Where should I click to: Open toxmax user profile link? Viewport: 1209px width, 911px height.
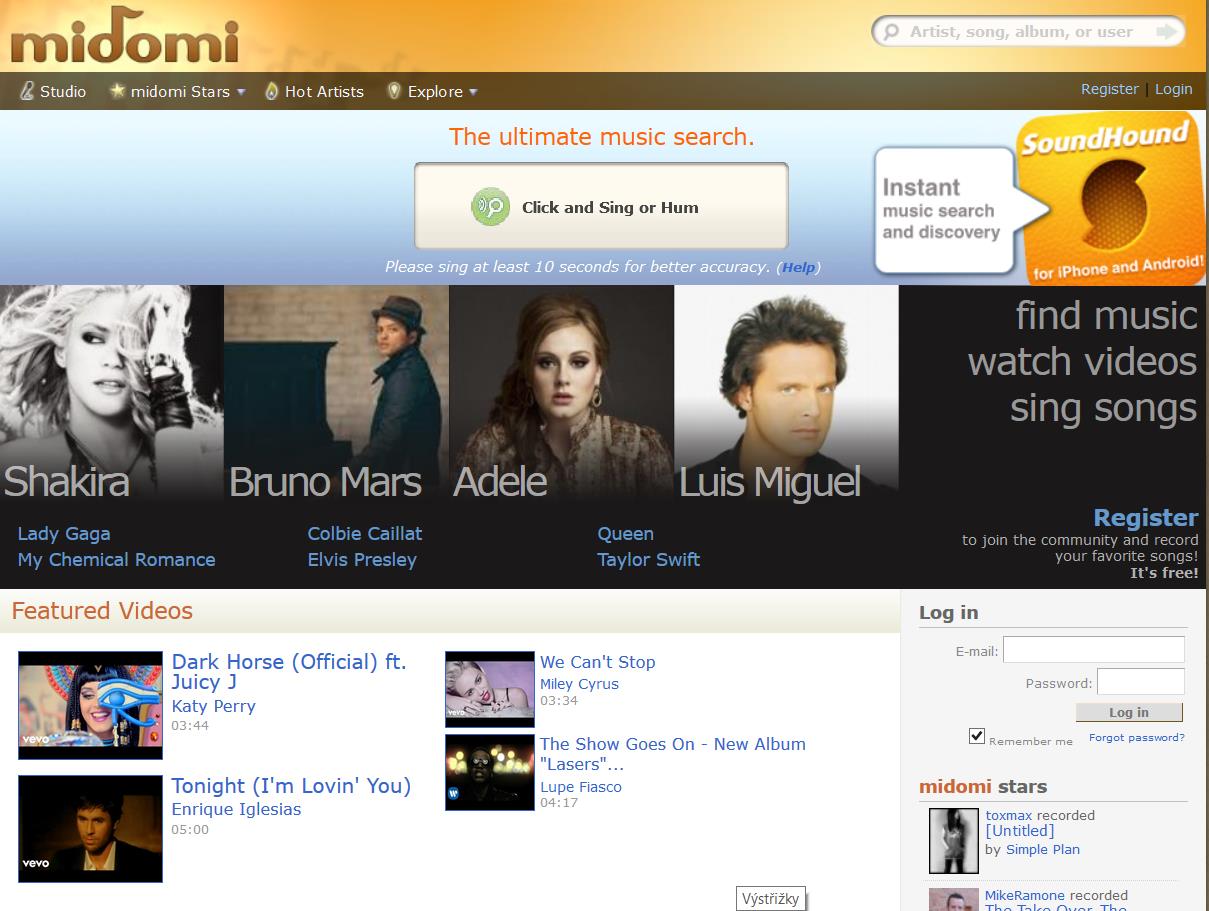pyautogui.click(x=1009, y=815)
